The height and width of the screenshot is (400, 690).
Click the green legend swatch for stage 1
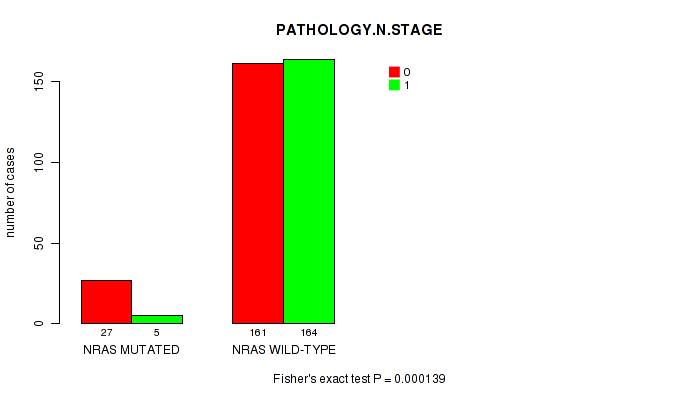tap(394, 85)
